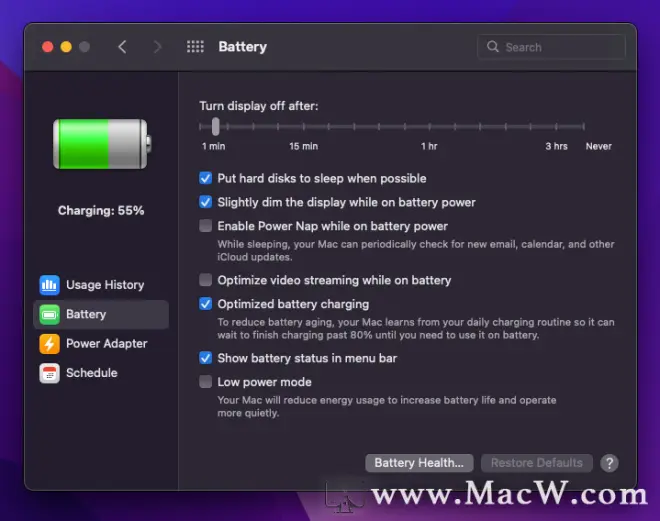
Task: Open the Schedule settings
Action: [101, 373]
